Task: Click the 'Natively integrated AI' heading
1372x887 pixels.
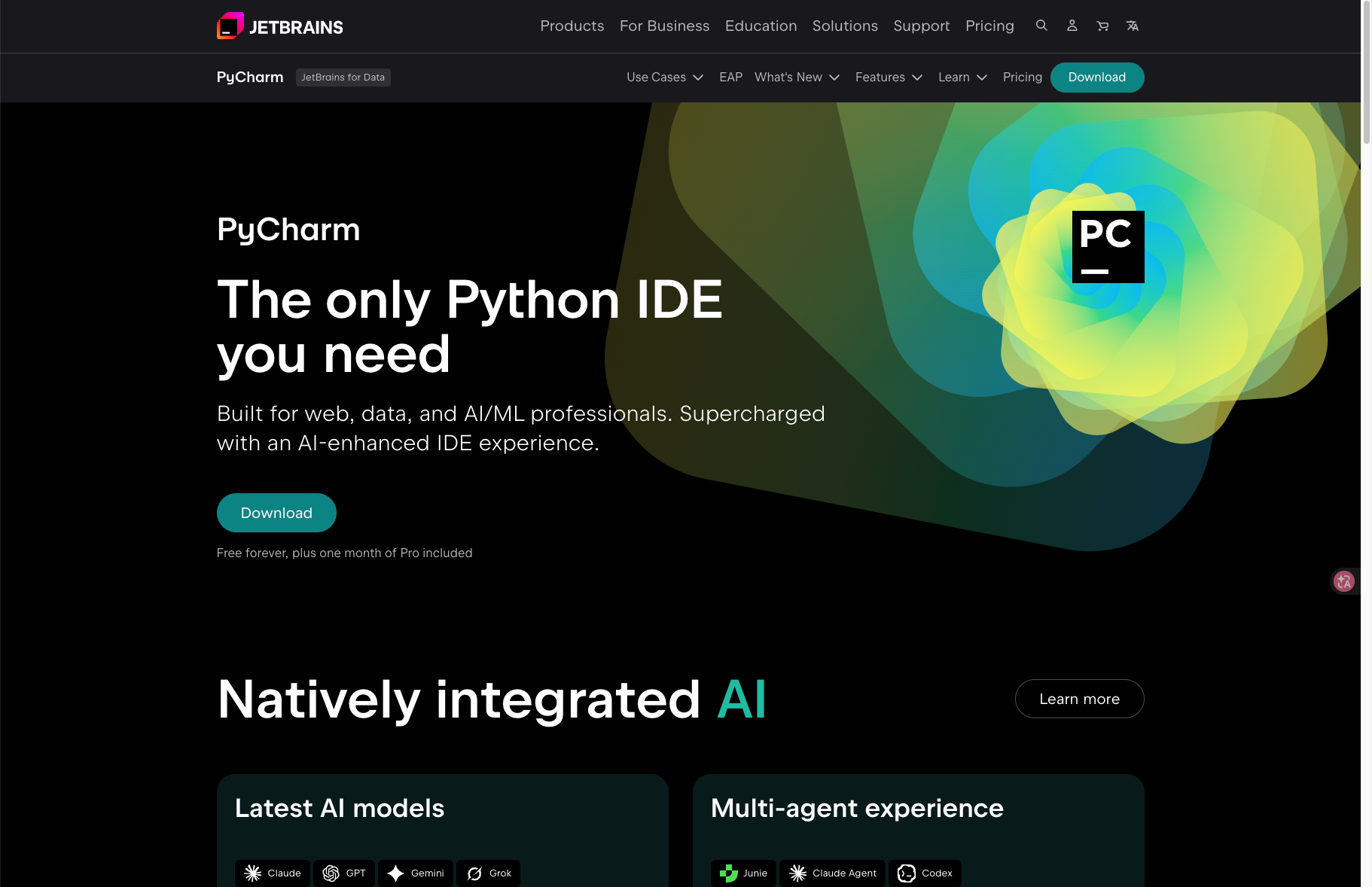Action: 492,700
